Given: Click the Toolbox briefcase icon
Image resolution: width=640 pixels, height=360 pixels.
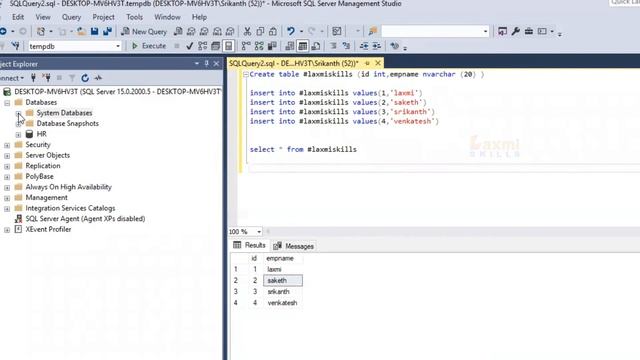Looking at the screenshot, I should click(x=529, y=31).
